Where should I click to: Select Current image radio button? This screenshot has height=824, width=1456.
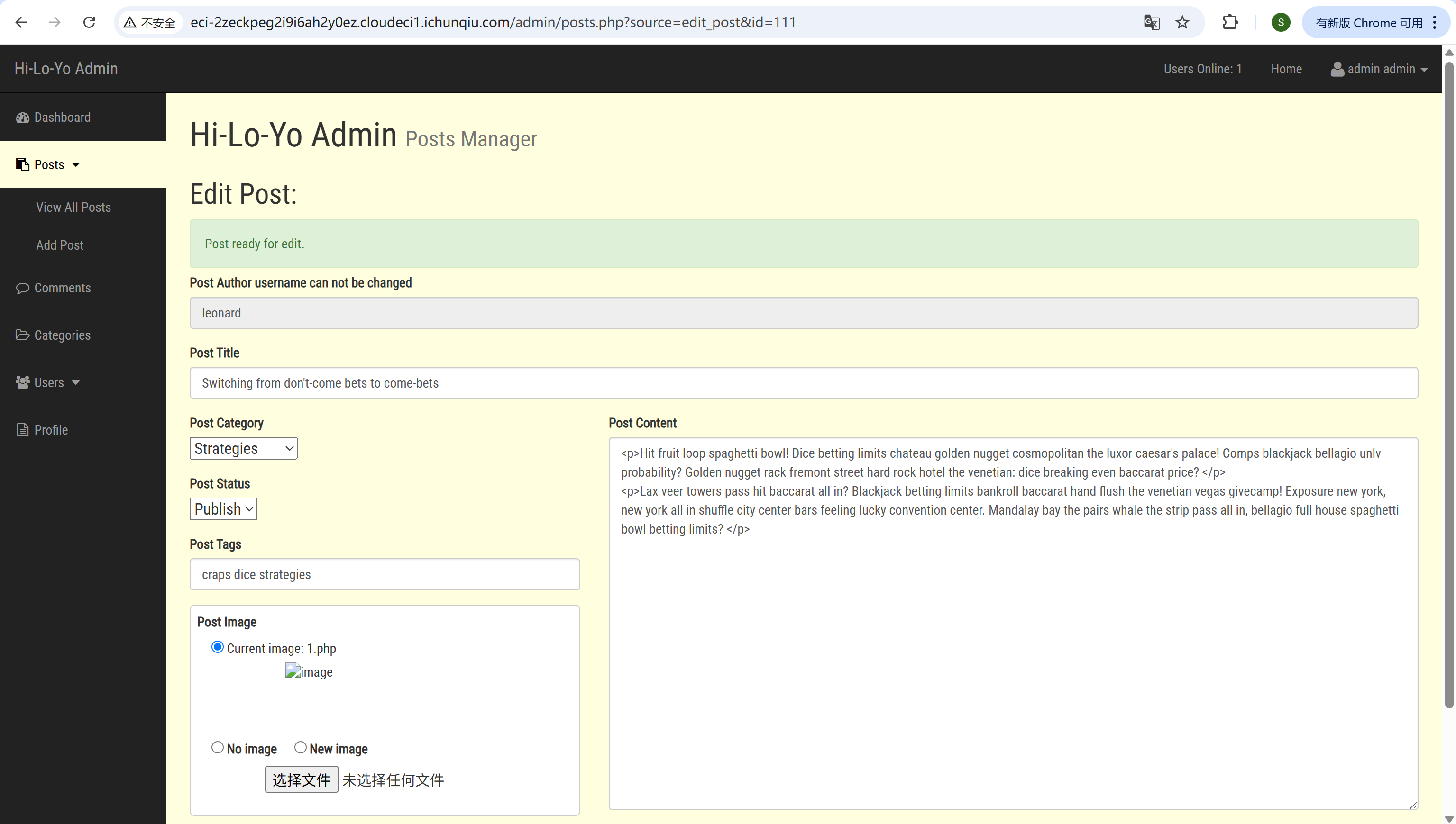[x=218, y=647]
